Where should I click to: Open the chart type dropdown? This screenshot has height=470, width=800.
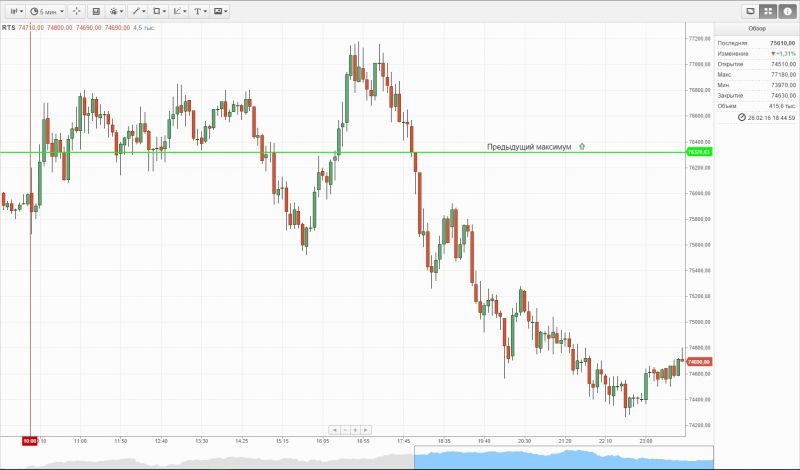[16, 11]
